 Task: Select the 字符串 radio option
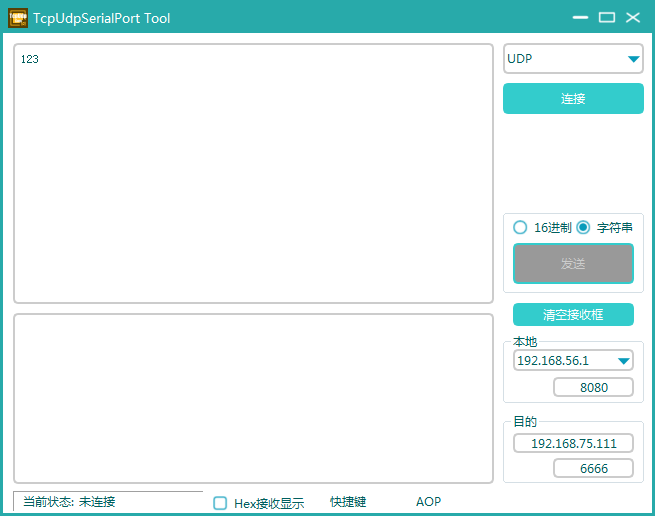point(583,228)
